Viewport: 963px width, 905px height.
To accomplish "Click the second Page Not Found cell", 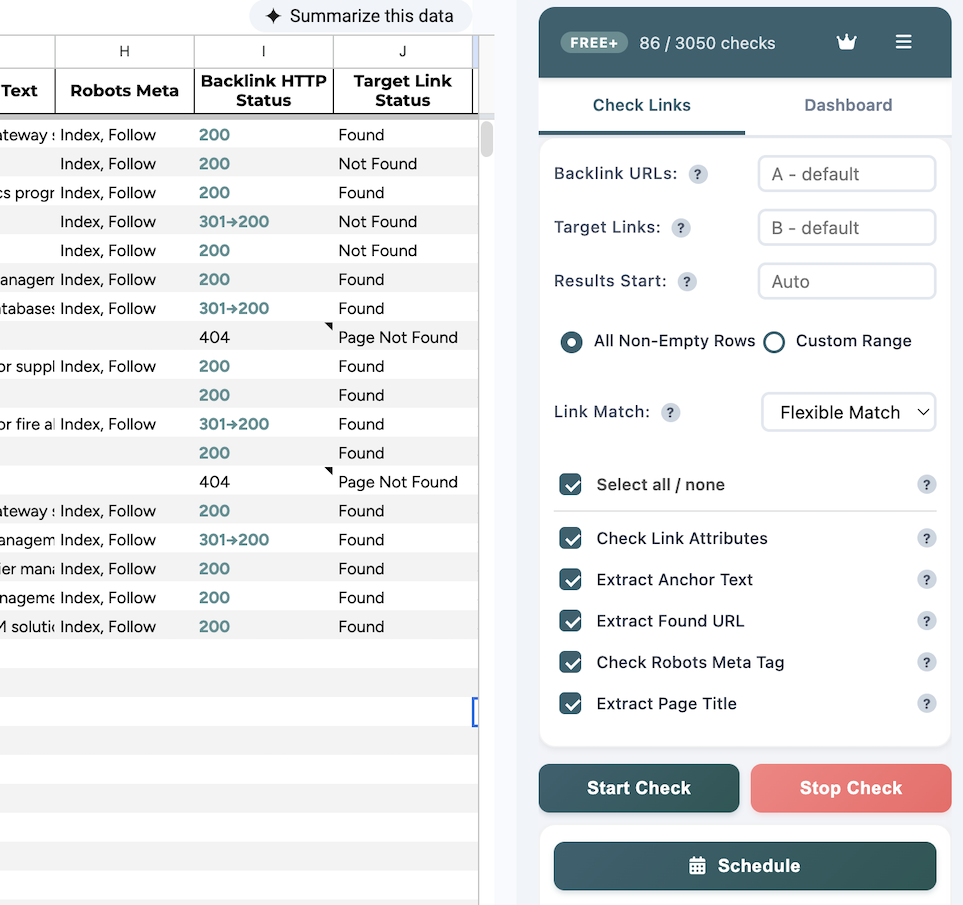I will point(403,482).
